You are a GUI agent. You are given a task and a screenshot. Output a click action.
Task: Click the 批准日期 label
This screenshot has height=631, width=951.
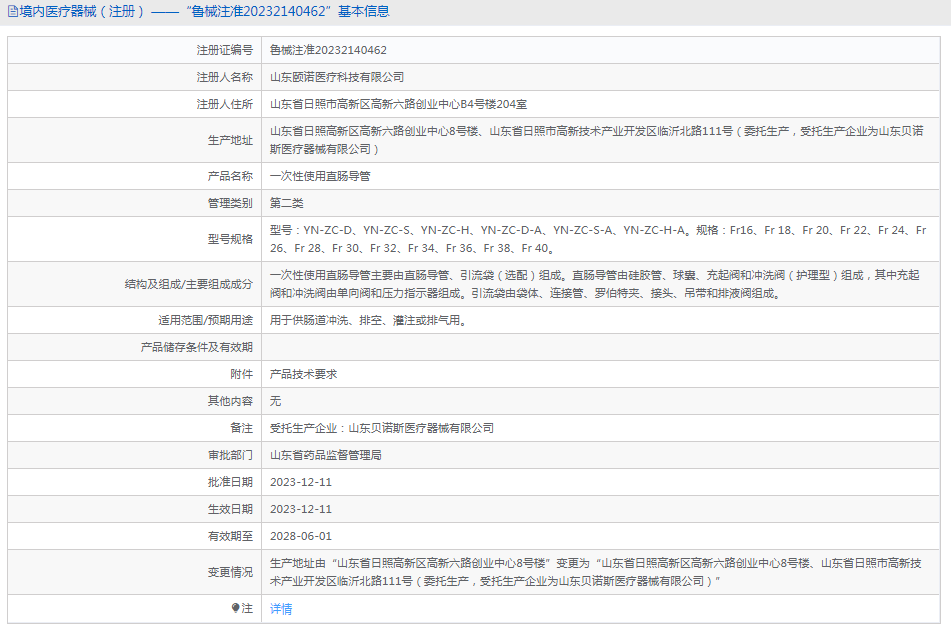tap(230, 482)
